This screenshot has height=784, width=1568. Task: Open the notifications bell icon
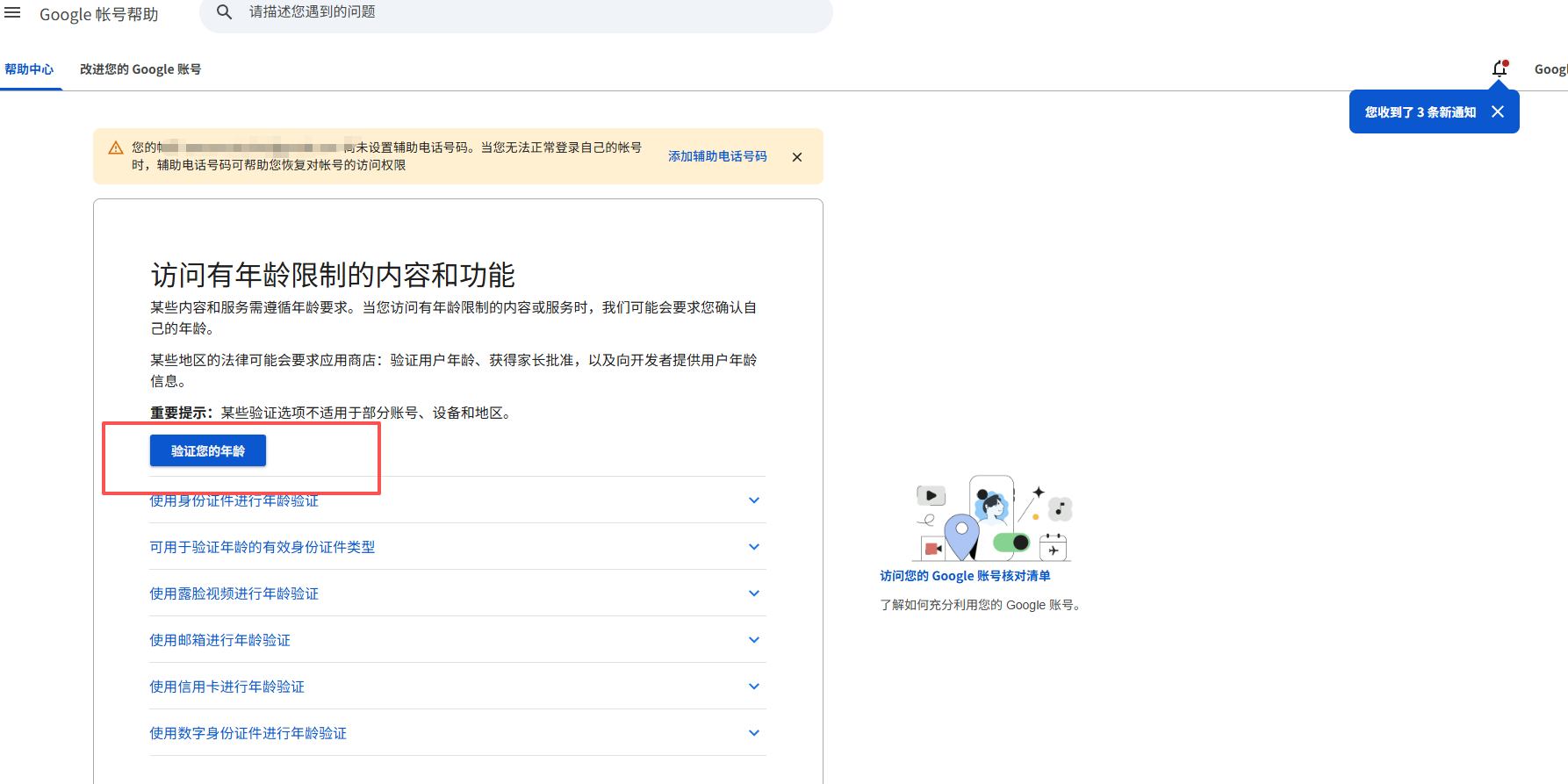pyautogui.click(x=1500, y=68)
